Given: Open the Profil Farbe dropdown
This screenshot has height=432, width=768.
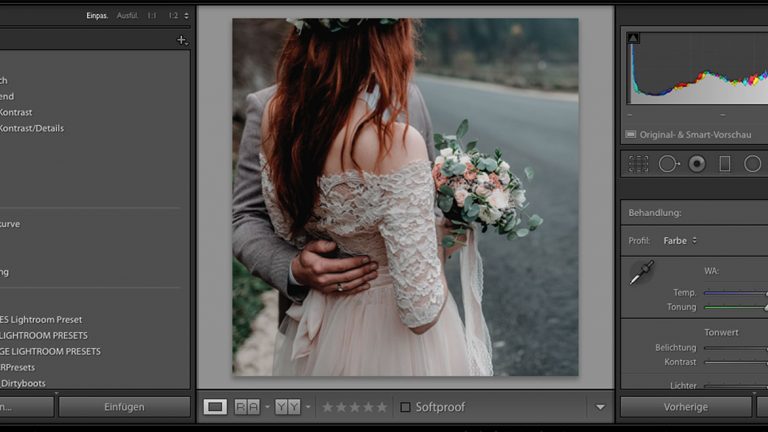Looking at the screenshot, I should 681,240.
